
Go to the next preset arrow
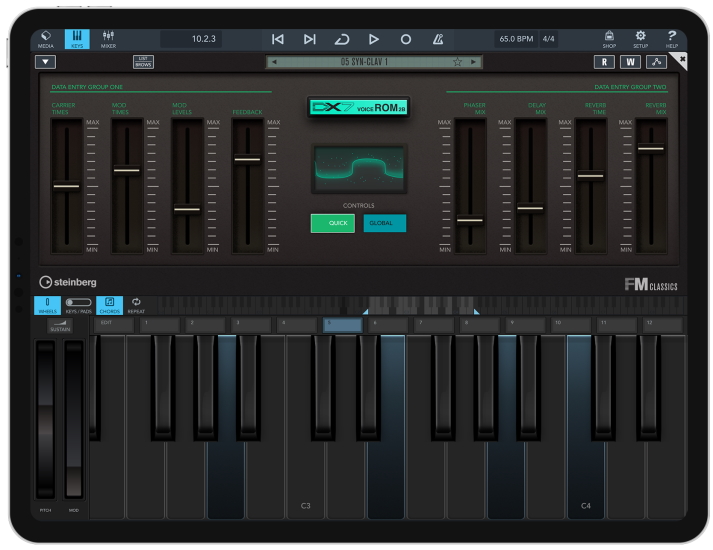(474, 62)
